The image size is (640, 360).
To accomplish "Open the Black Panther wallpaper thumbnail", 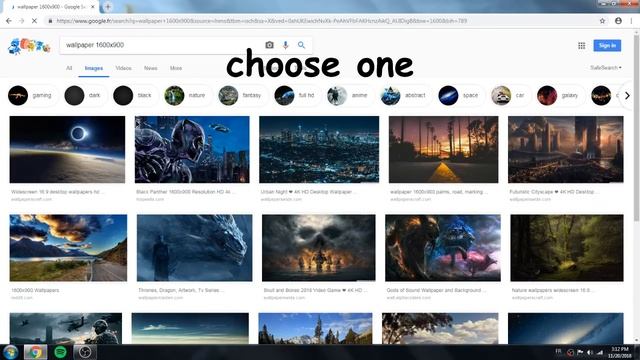I will click(x=192, y=149).
